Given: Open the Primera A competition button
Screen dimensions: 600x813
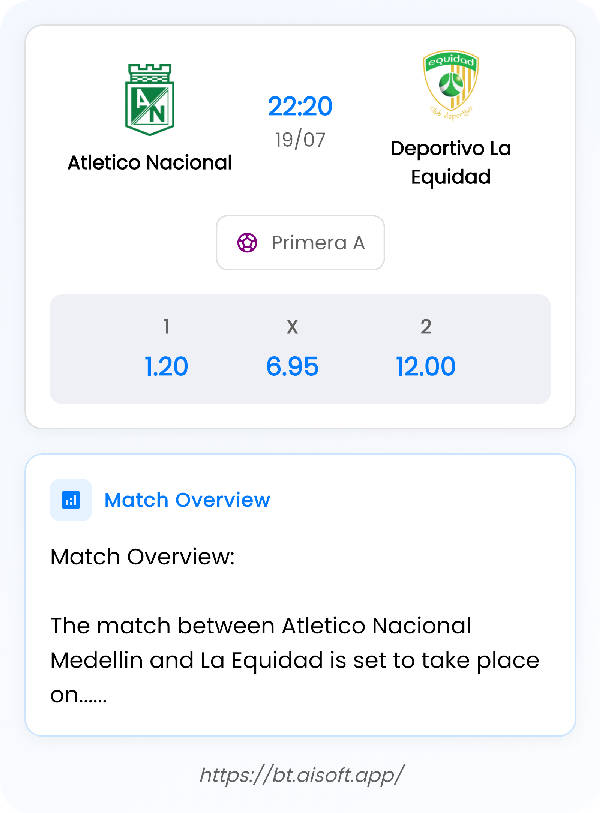Looking at the screenshot, I should click(300, 243).
